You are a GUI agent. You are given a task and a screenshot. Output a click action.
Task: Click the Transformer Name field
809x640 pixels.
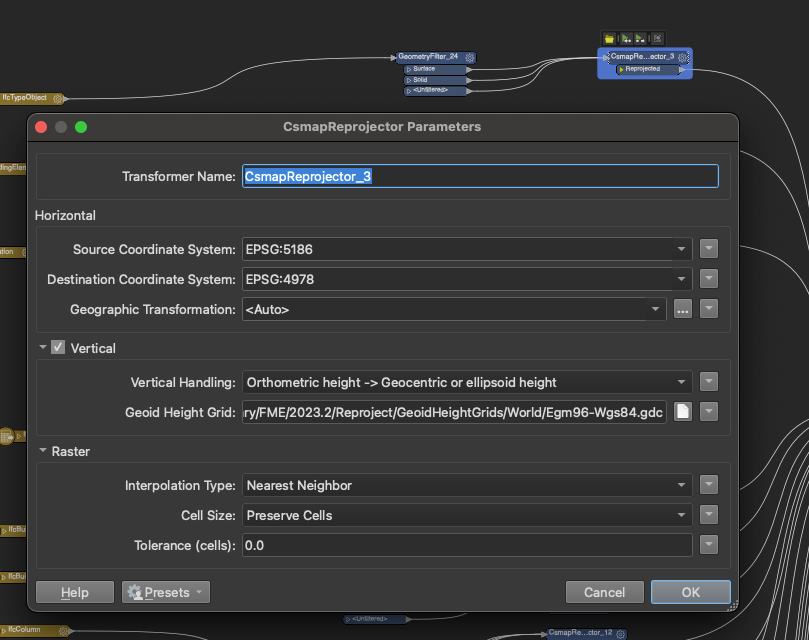click(x=480, y=177)
